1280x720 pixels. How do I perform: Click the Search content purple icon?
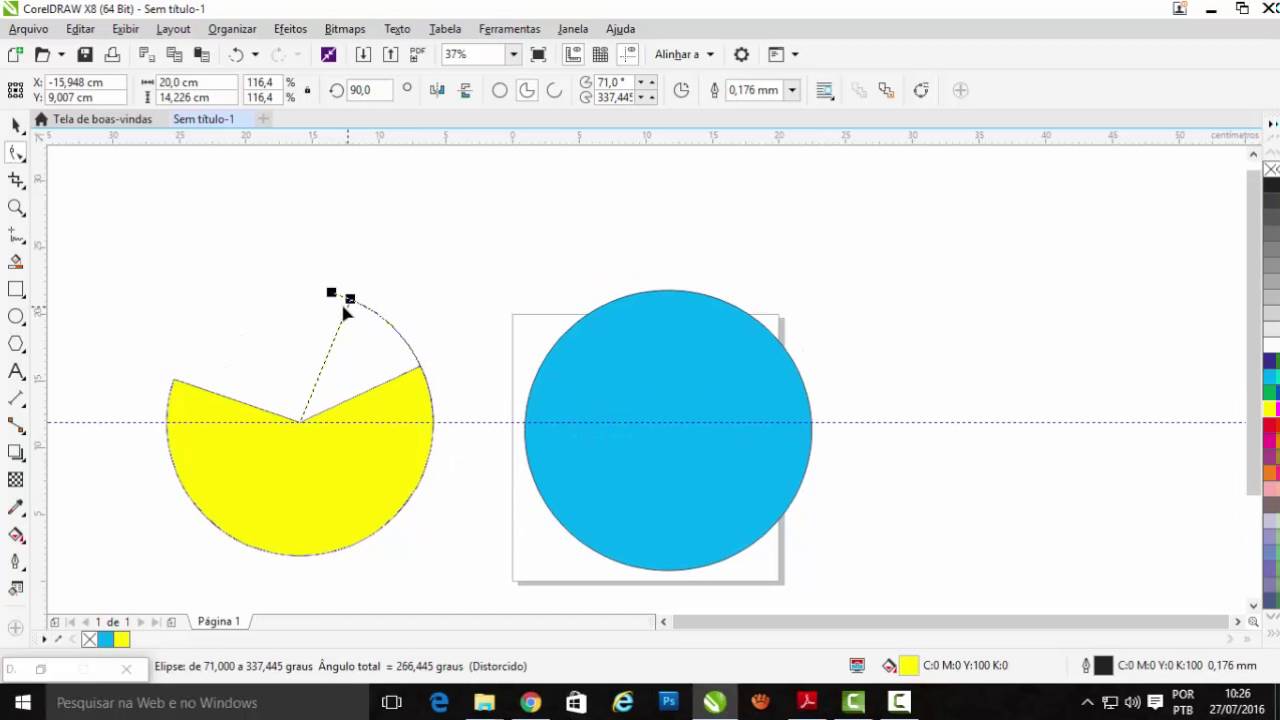328,54
